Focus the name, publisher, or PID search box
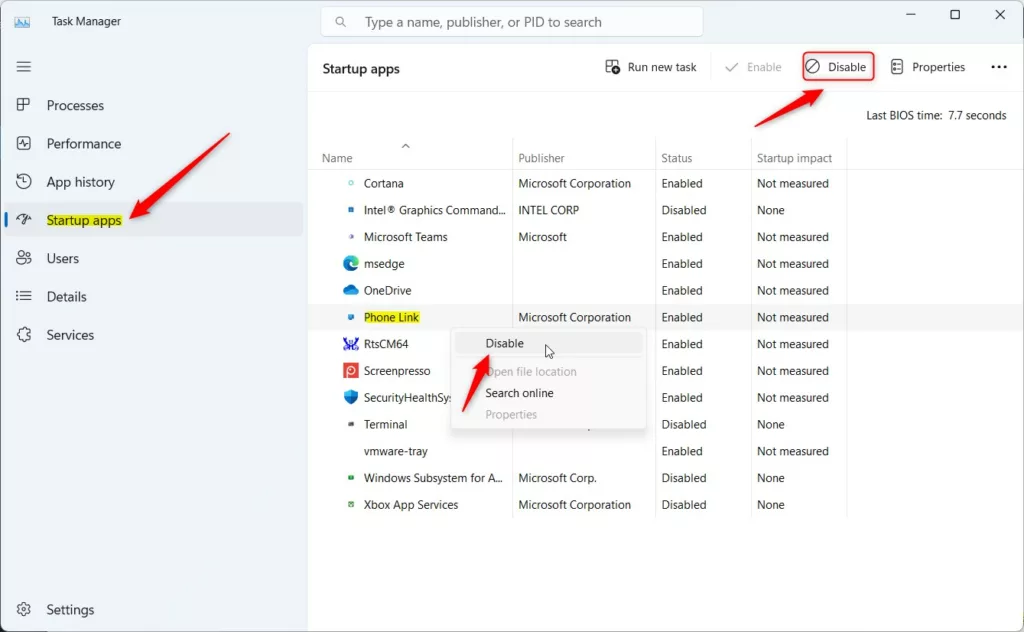The image size is (1024, 632). pyautogui.click(x=511, y=22)
